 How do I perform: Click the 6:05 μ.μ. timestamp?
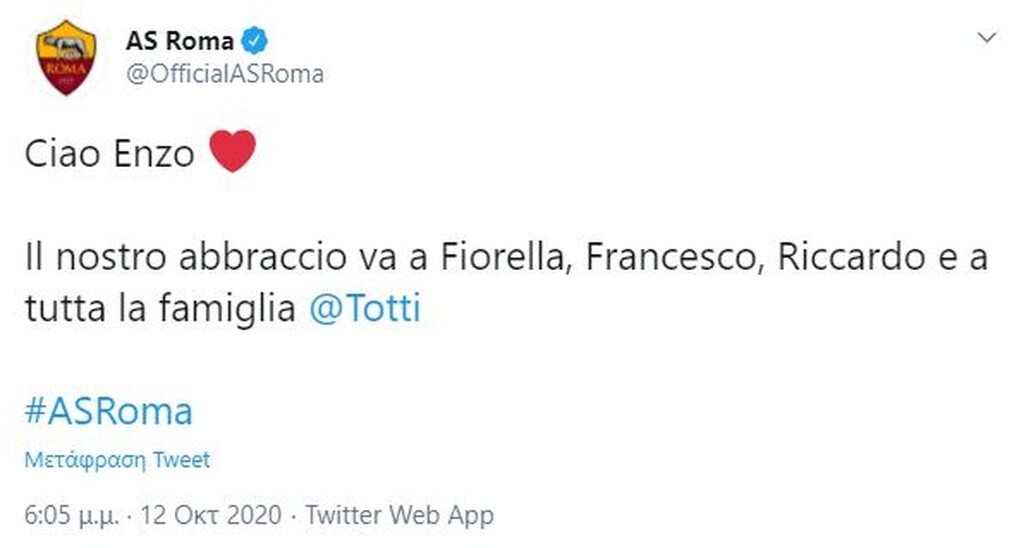coord(71,516)
